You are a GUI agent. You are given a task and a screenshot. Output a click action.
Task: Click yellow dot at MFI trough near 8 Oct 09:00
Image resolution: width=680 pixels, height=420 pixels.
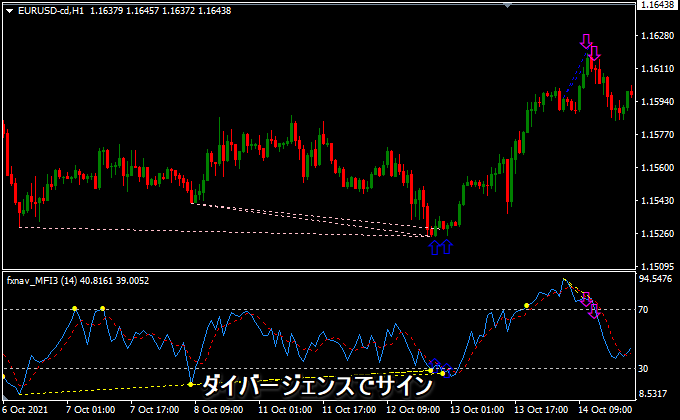click(190, 384)
